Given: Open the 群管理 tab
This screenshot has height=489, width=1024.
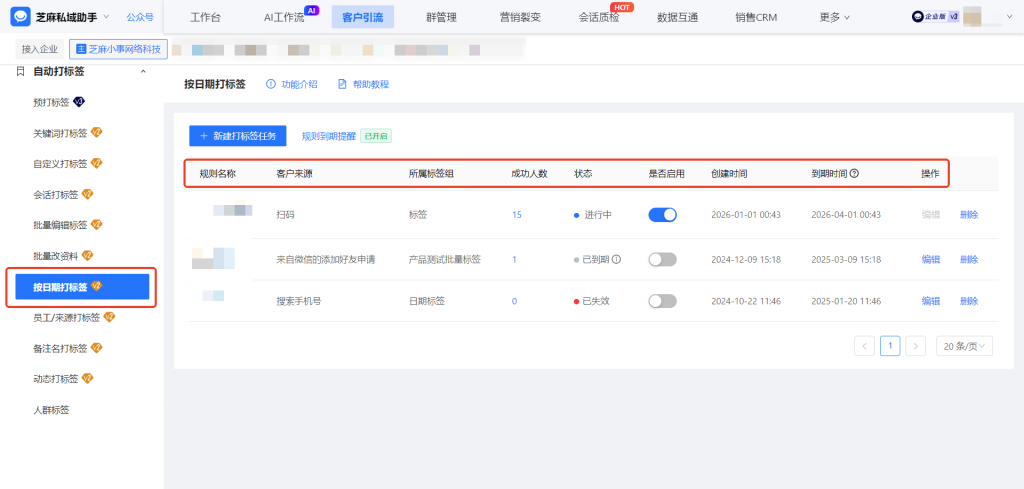Looking at the screenshot, I should 441,18.
